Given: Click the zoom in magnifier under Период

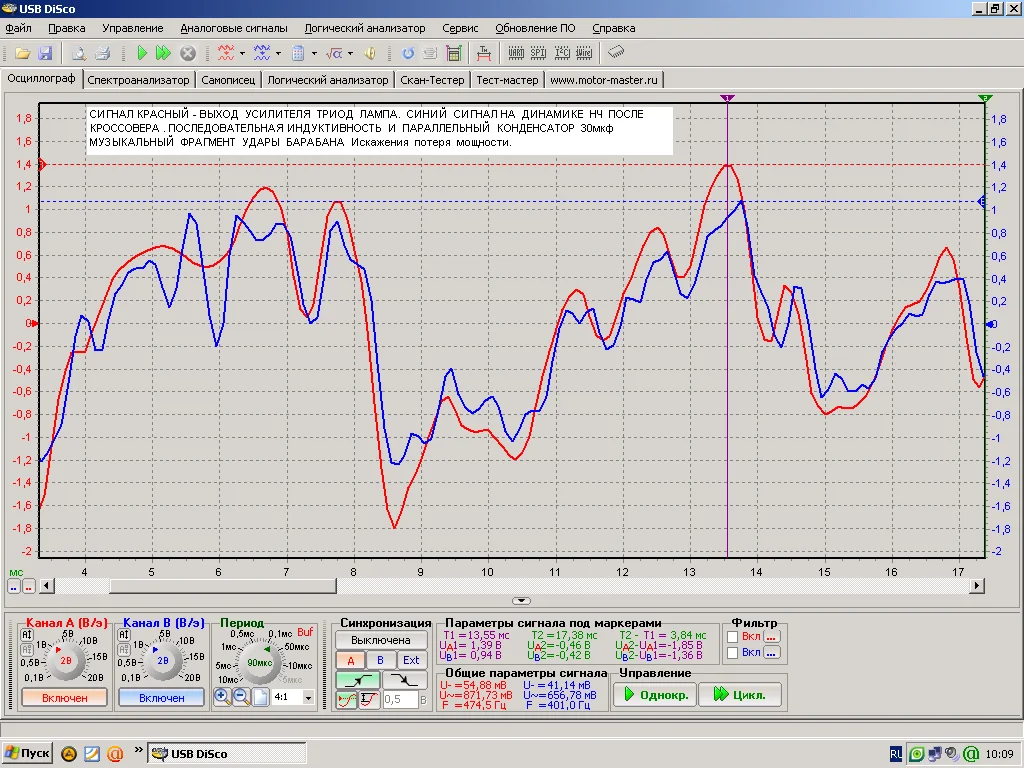Looking at the screenshot, I should (222, 696).
